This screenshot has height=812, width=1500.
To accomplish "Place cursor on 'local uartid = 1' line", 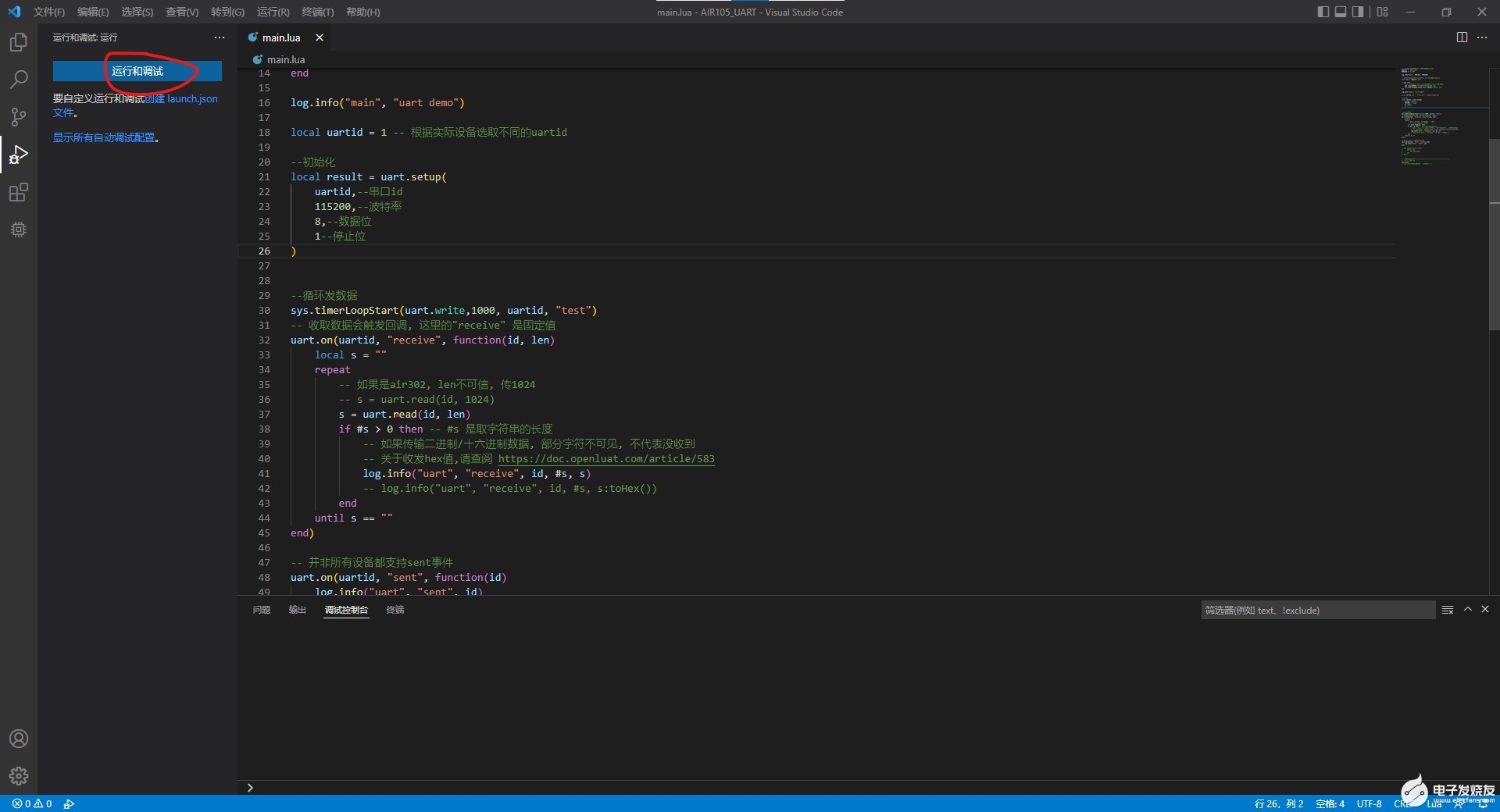I will point(429,132).
